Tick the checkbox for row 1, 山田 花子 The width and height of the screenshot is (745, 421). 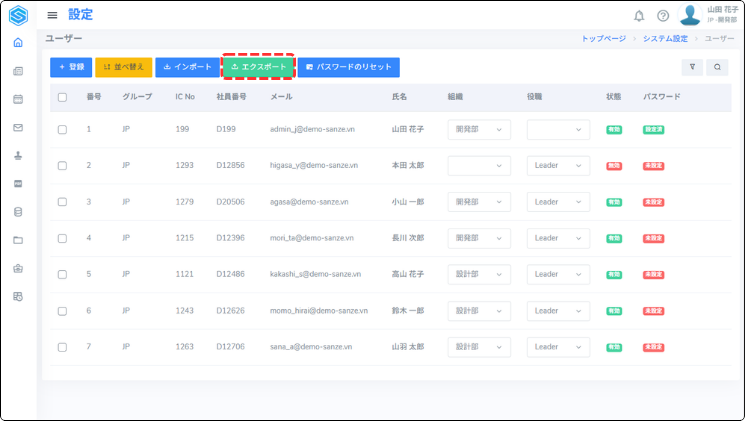[62, 129]
